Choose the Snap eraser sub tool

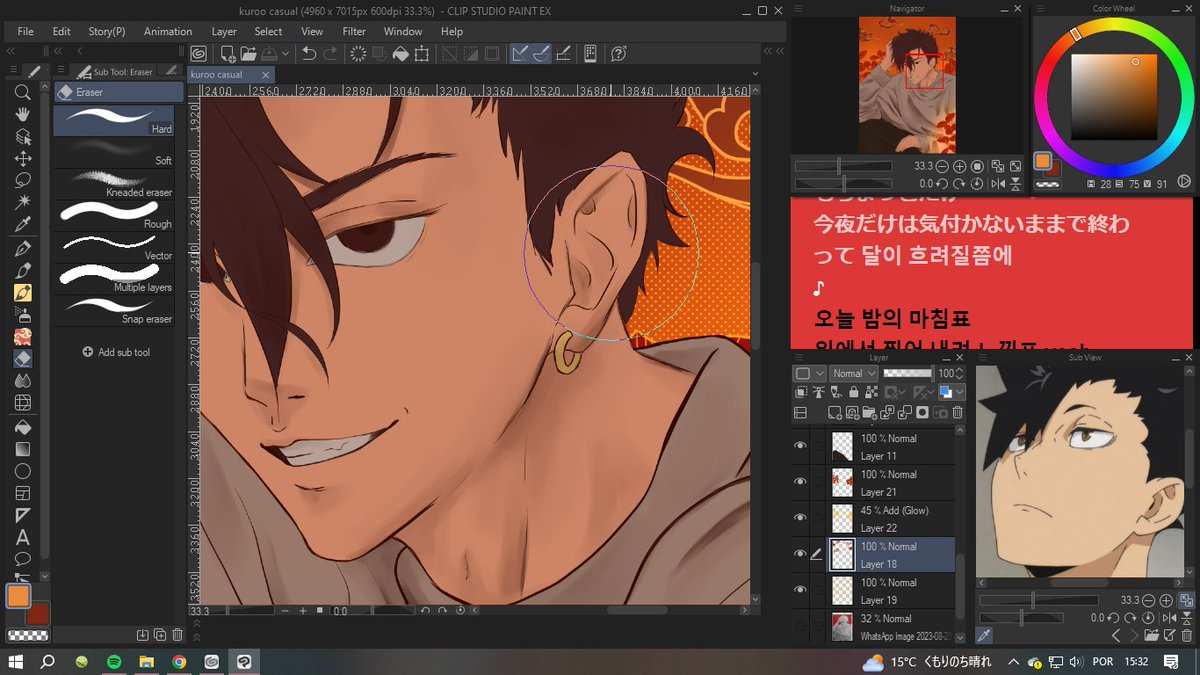pos(114,311)
